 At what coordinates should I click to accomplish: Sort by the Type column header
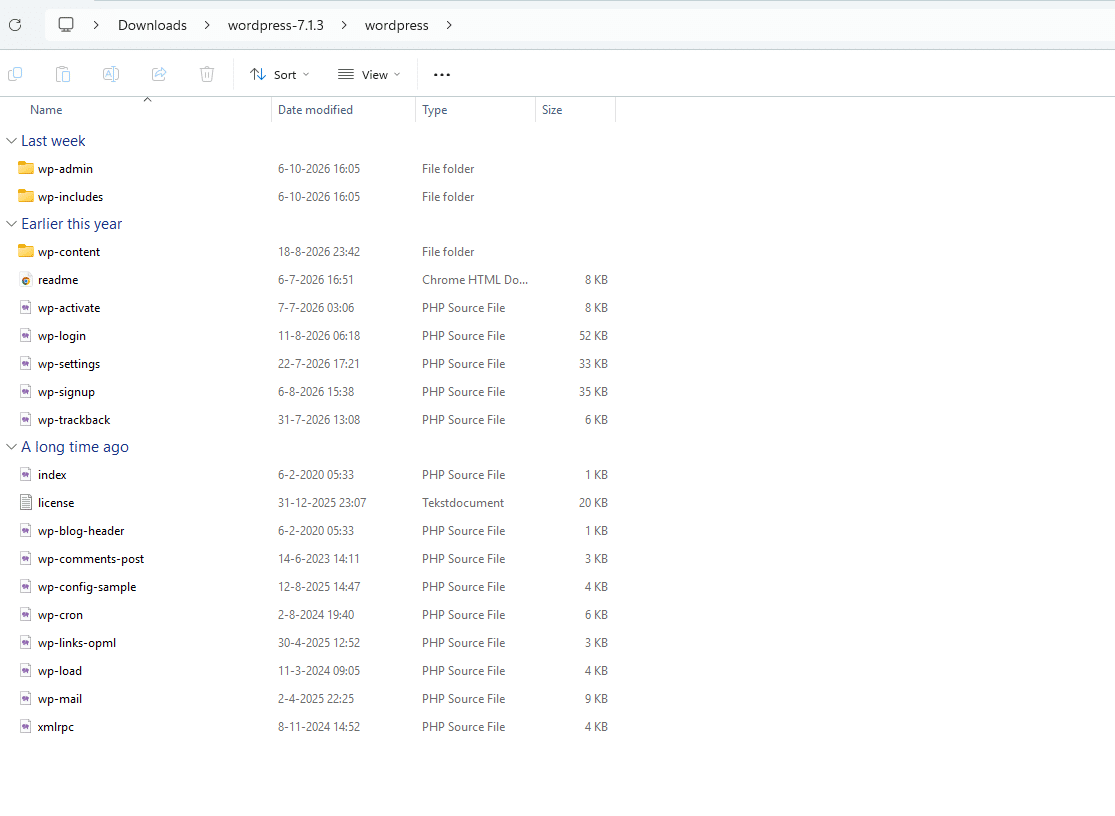click(x=434, y=110)
